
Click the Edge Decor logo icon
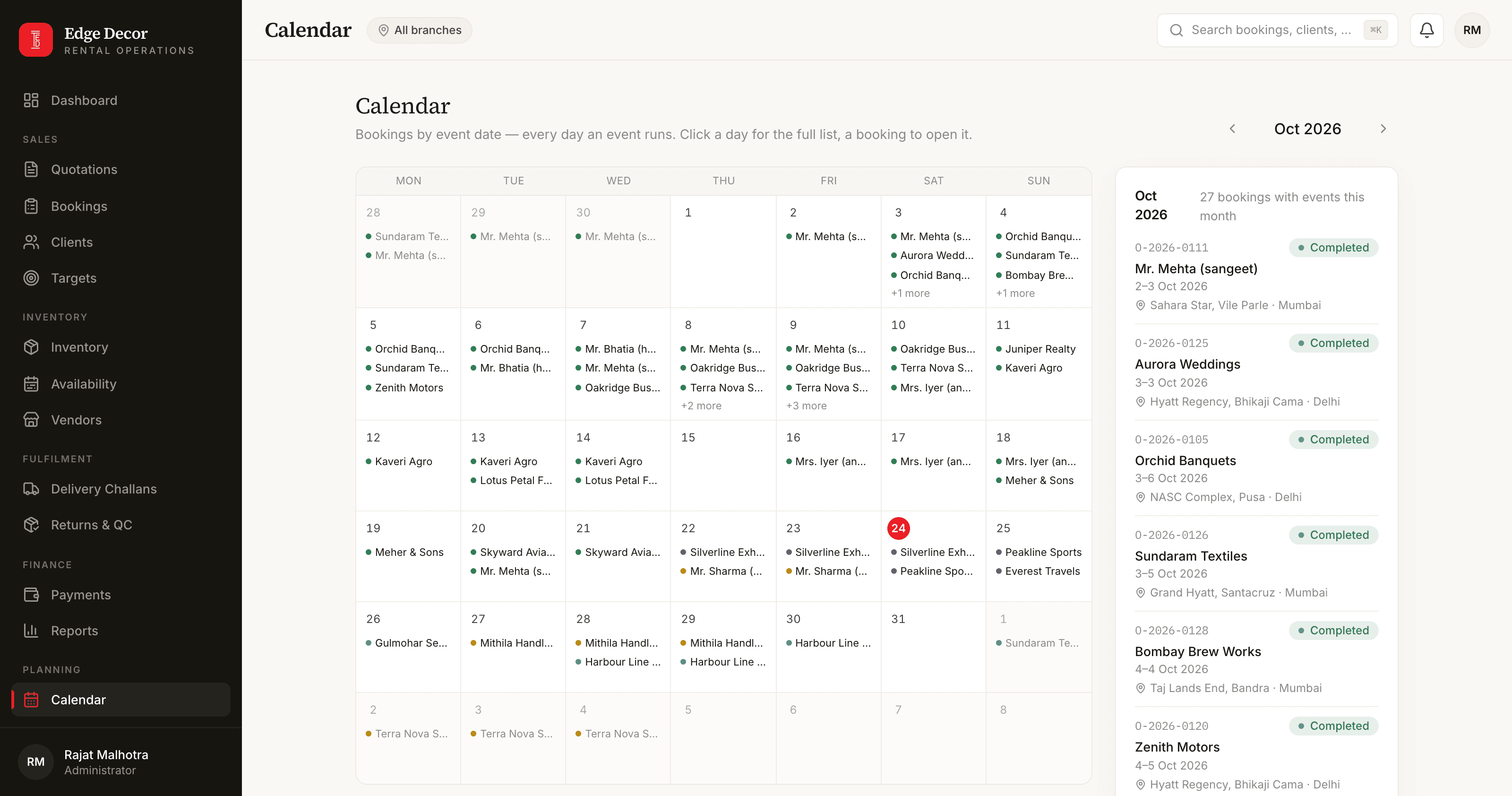[36, 40]
